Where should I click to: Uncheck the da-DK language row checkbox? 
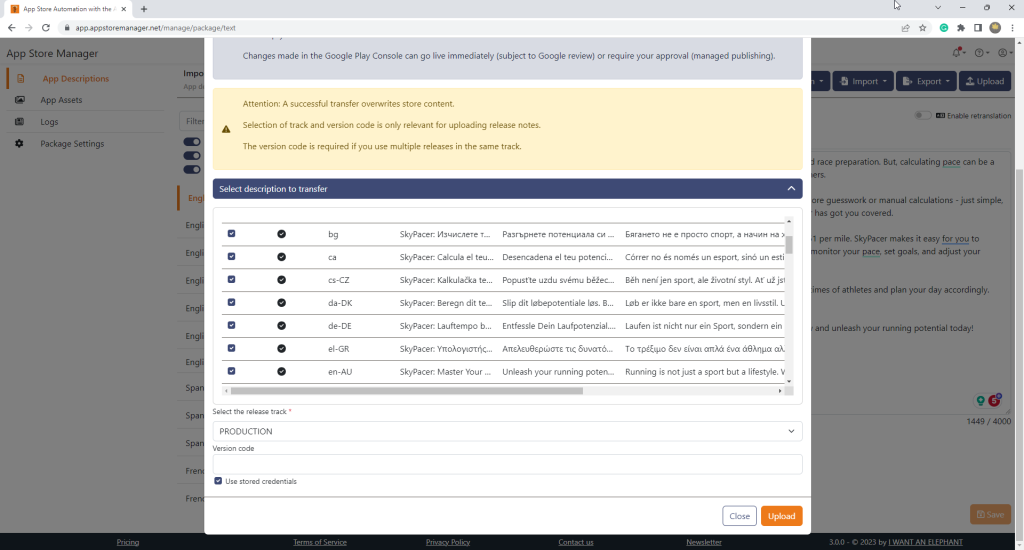[x=231, y=302]
